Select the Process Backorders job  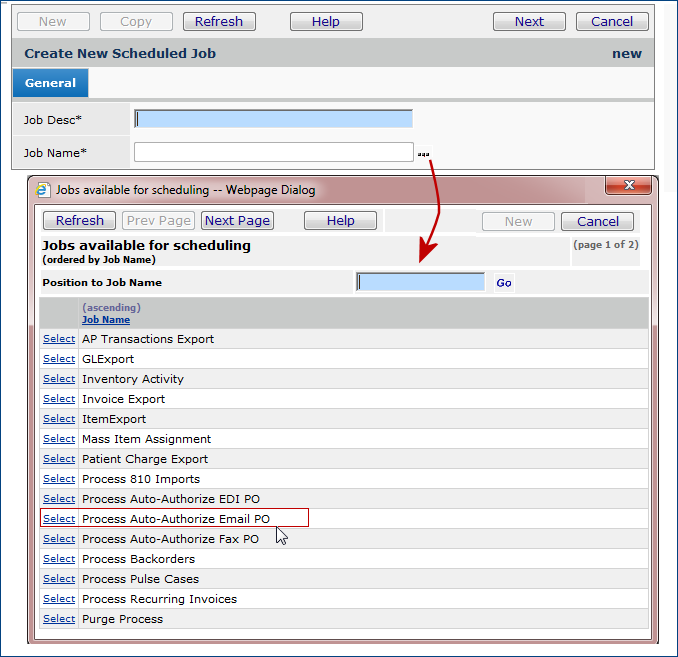tap(59, 559)
